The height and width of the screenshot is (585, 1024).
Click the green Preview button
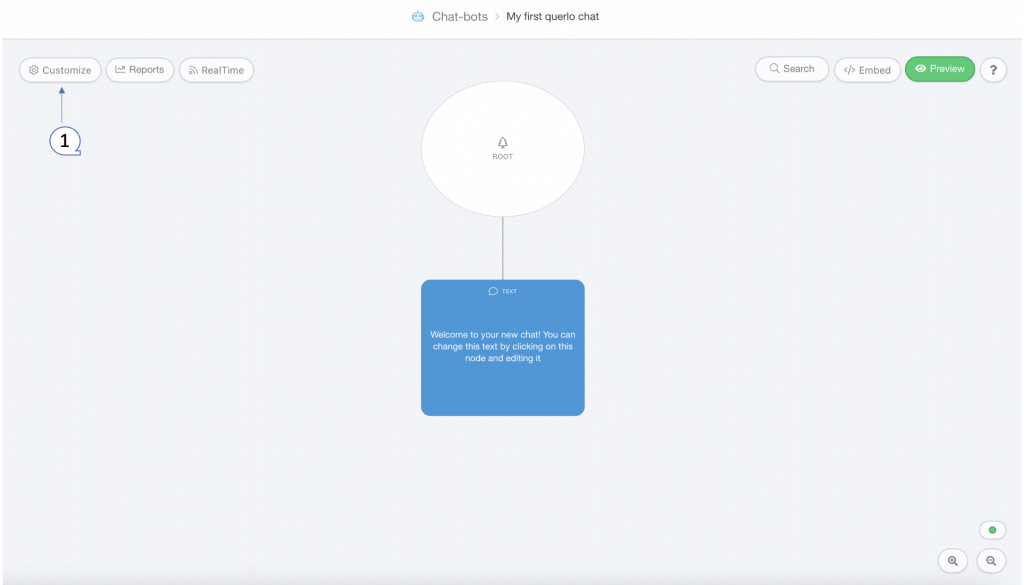pos(940,69)
